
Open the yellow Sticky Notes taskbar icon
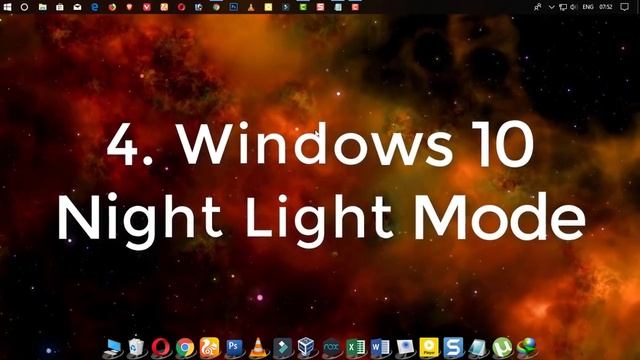[x=268, y=7]
